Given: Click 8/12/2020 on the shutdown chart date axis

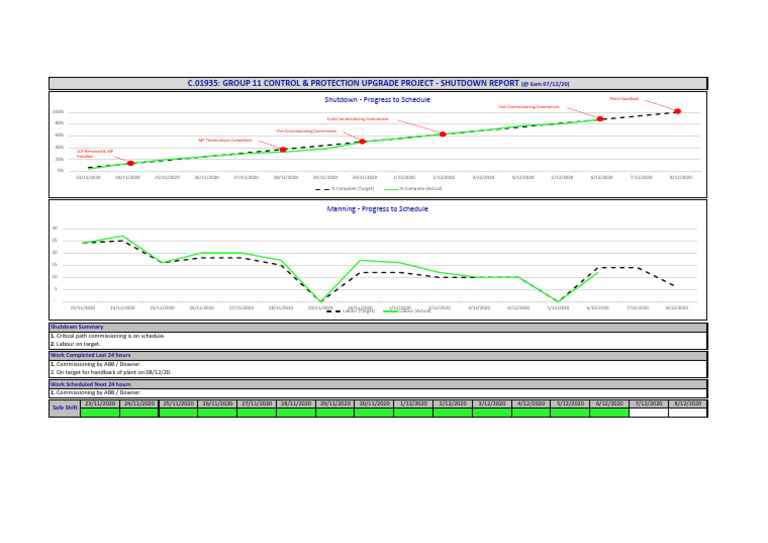Looking at the screenshot, I should click(681, 177).
